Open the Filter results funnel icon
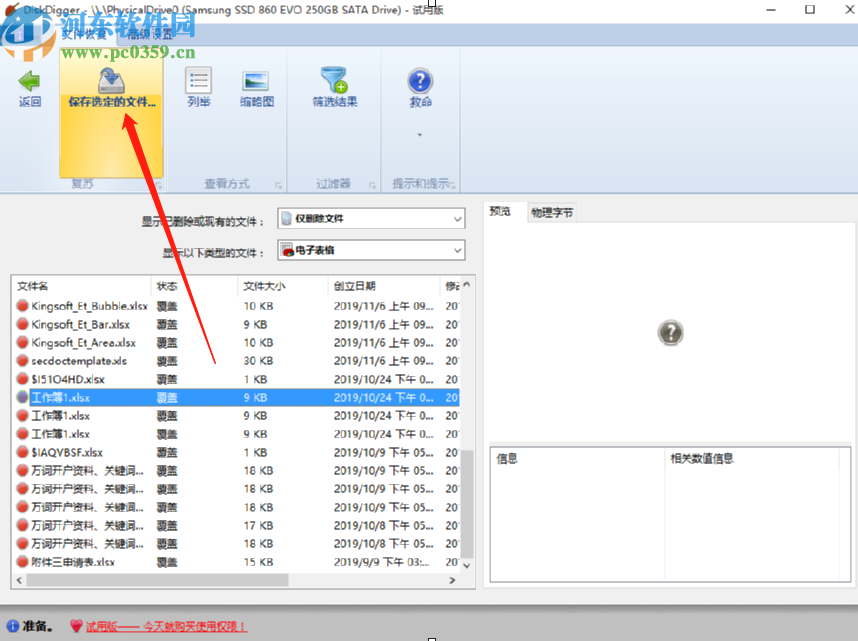Viewport: 858px width, 641px height. click(334, 80)
